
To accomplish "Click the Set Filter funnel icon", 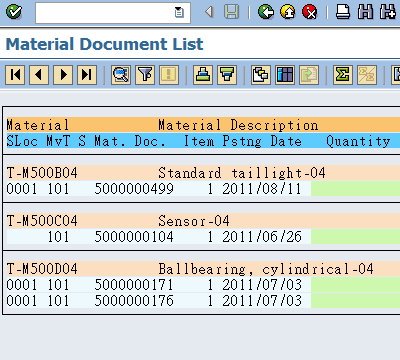I will tap(145, 75).
